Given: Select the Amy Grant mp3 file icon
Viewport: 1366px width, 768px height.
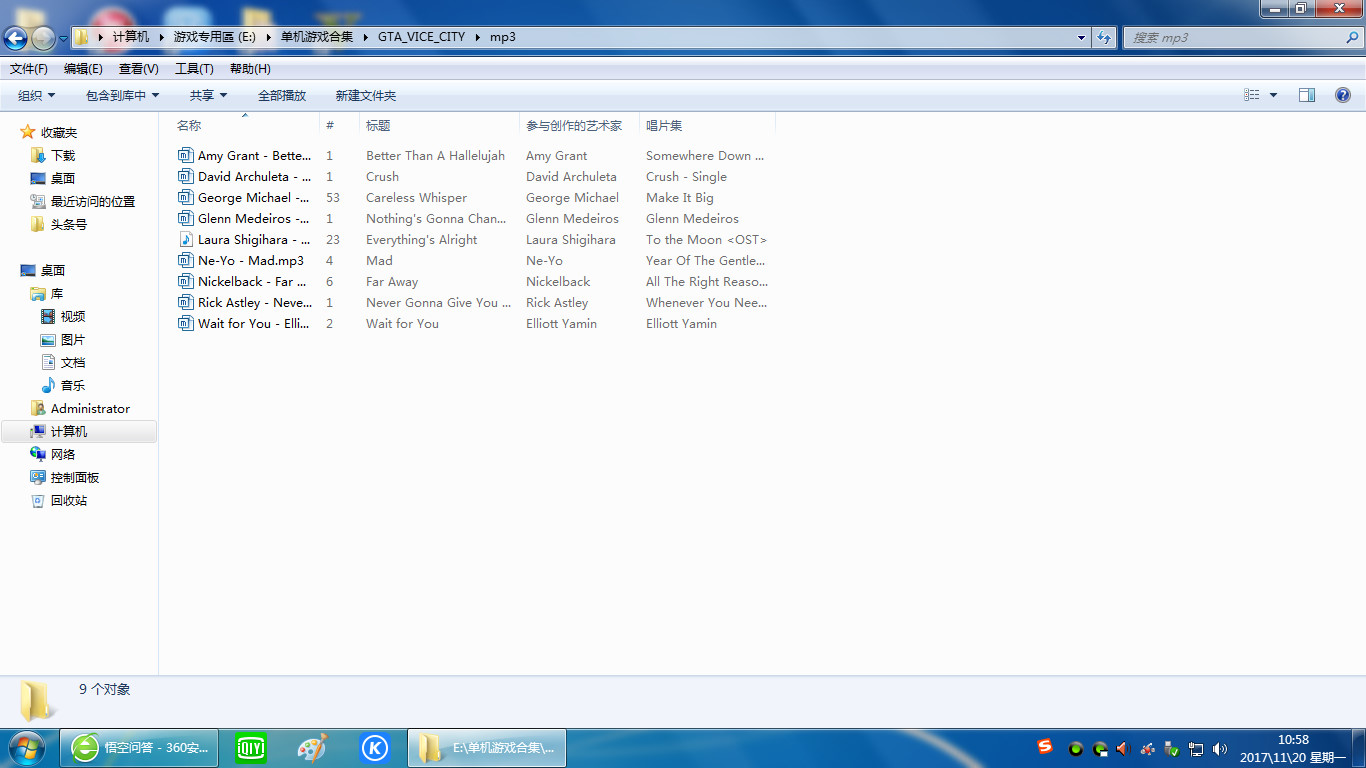Looking at the screenshot, I should (185, 155).
